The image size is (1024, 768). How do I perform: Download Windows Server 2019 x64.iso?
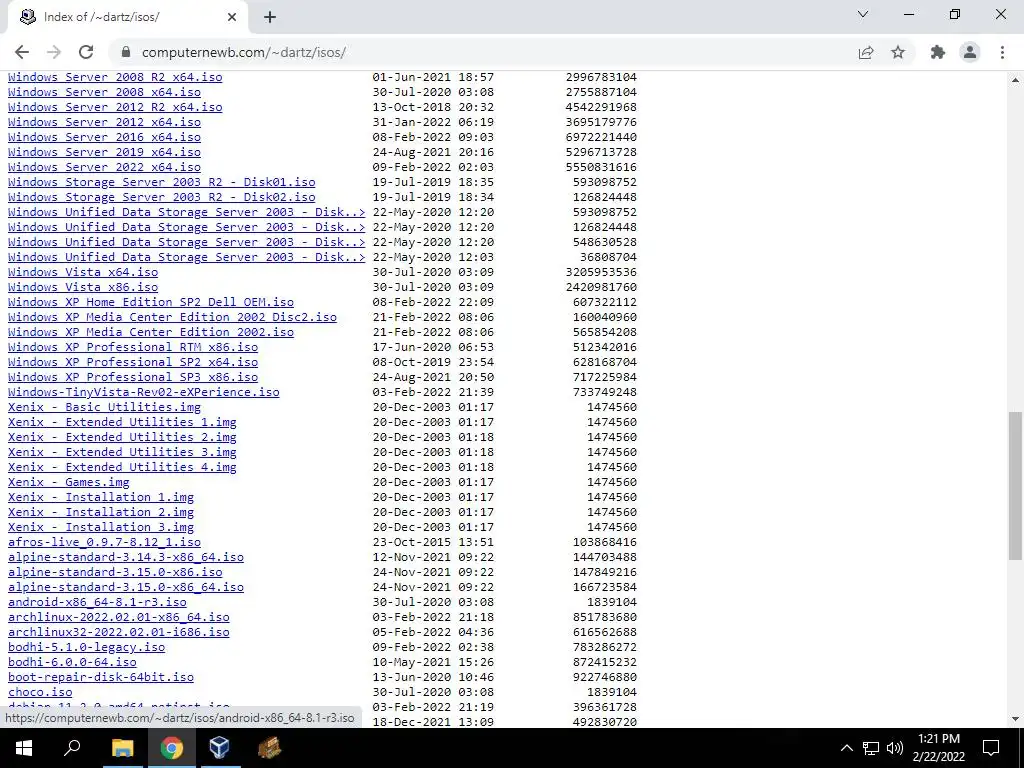tap(104, 152)
